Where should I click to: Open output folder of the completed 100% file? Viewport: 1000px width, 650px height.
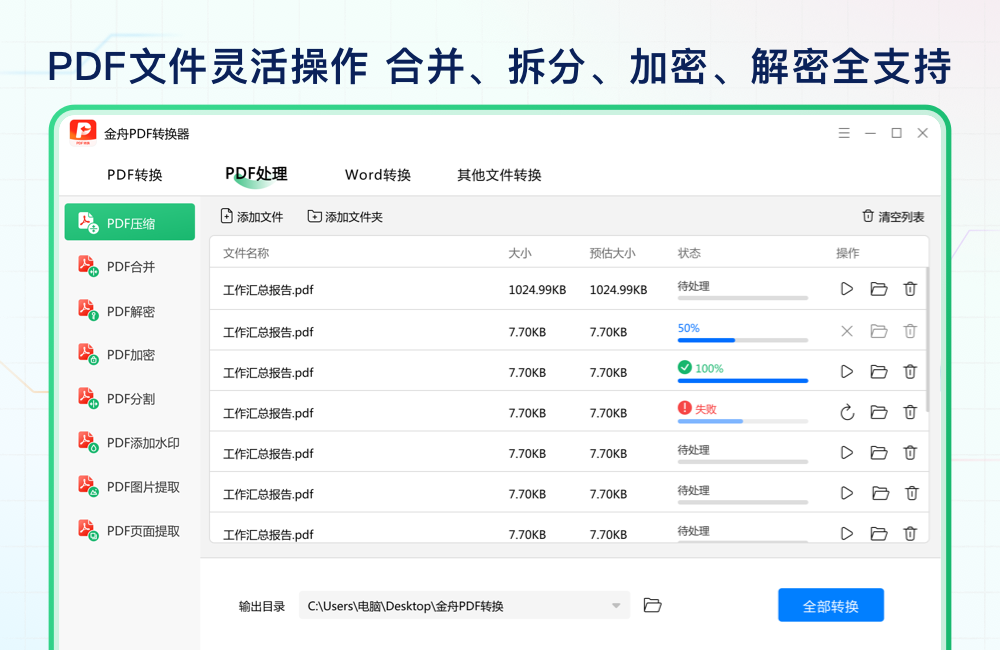coord(878,371)
